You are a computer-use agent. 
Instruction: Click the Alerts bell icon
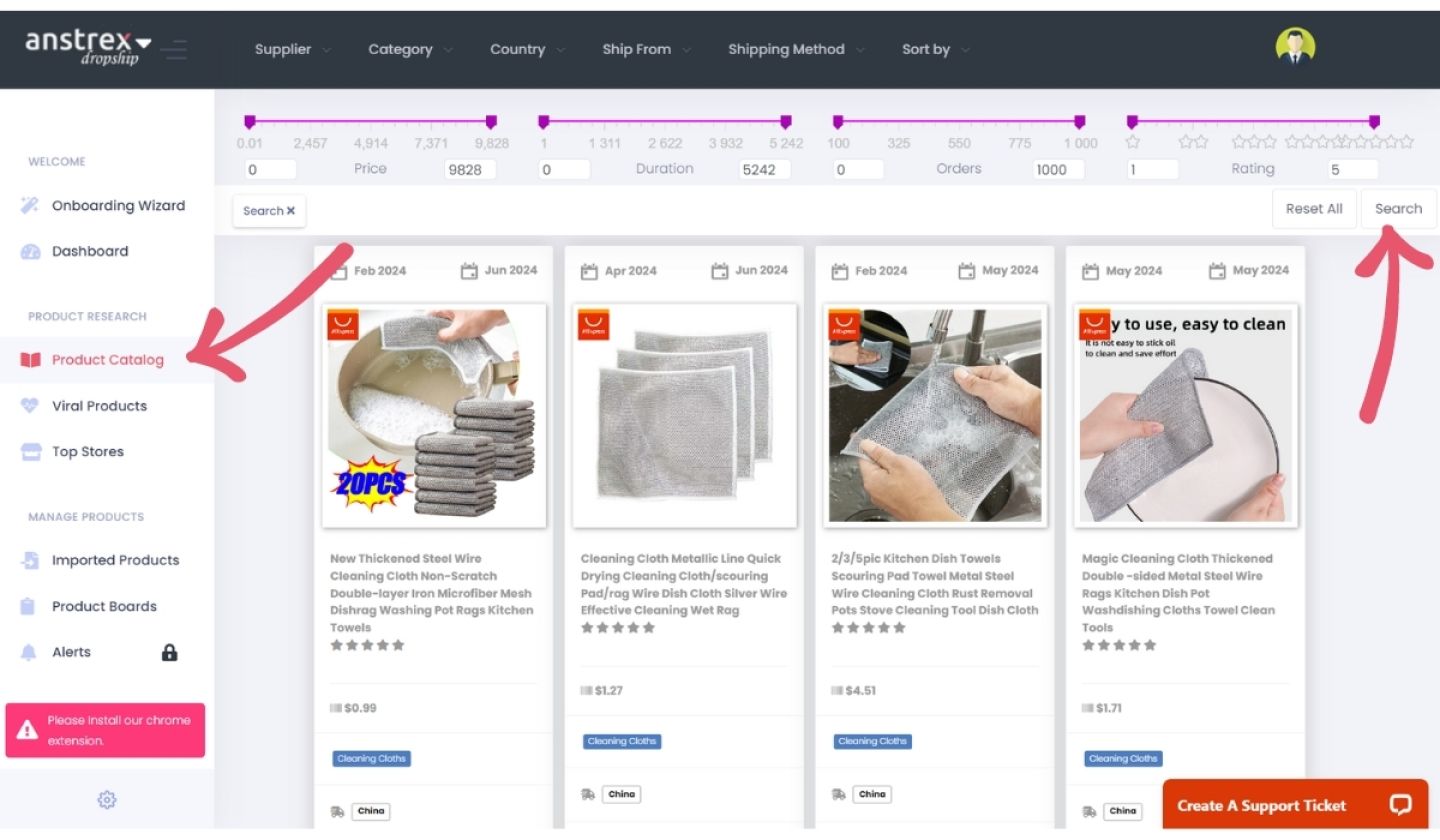point(29,652)
